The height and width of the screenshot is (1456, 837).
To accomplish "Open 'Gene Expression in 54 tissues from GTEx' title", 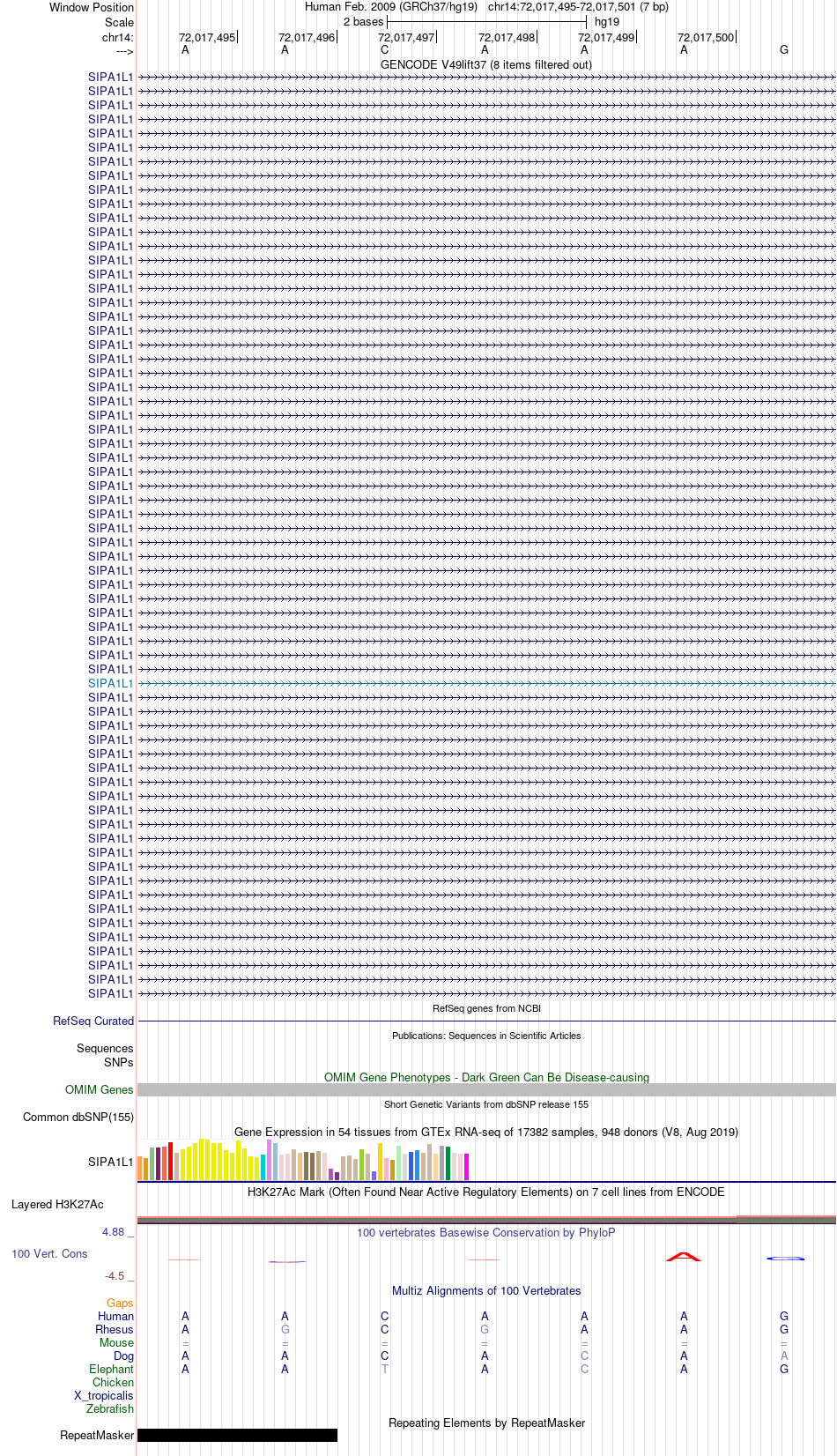I will tap(486, 1132).
